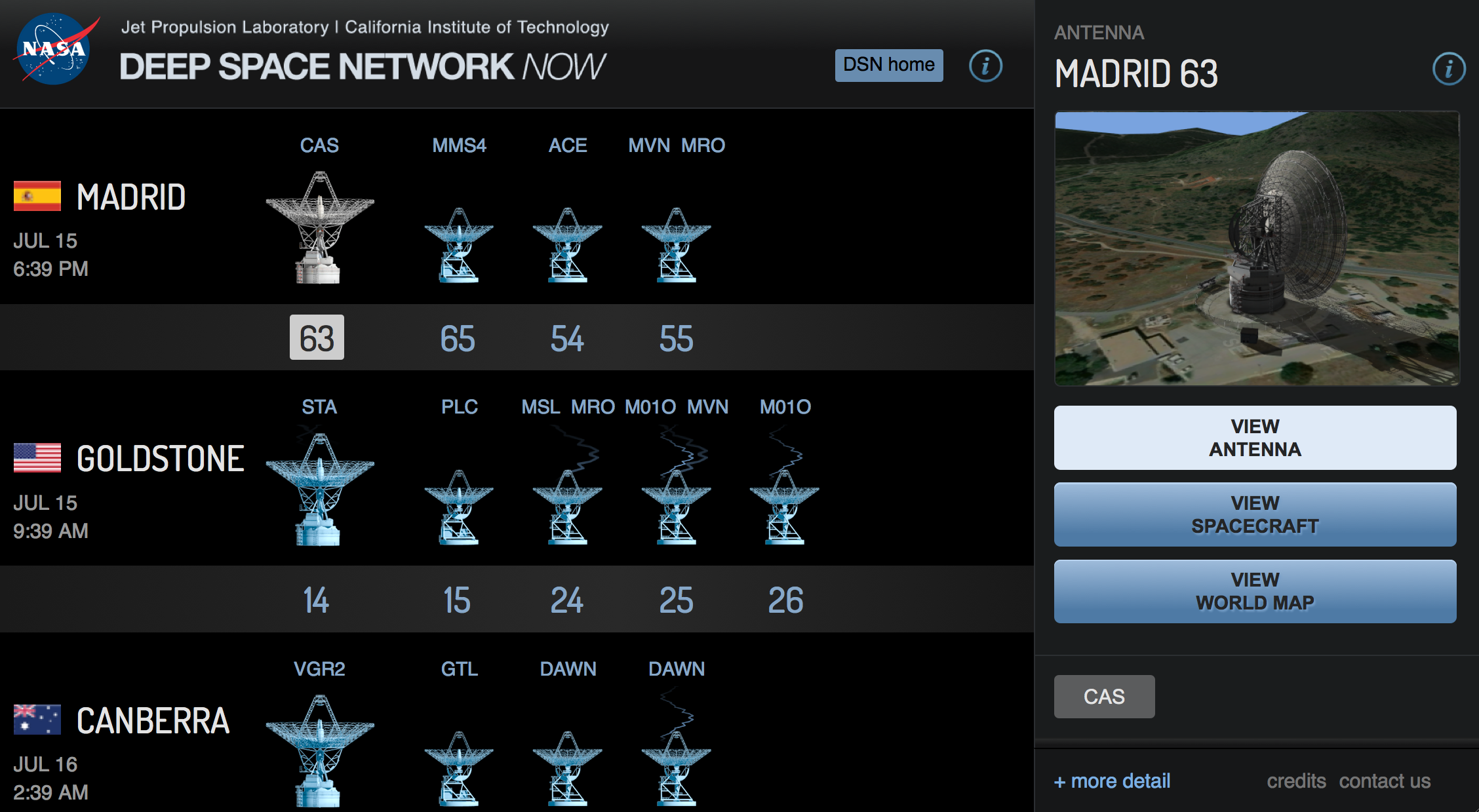This screenshot has width=1479, height=812.
Task: Select Canberra antenna dish tracking VGR2
Action: pos(319,751)
